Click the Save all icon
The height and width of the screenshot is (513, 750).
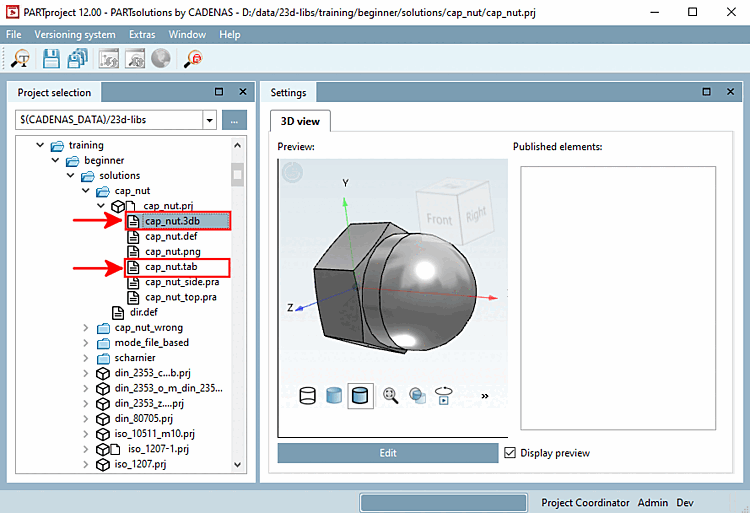tap(77, 59)
